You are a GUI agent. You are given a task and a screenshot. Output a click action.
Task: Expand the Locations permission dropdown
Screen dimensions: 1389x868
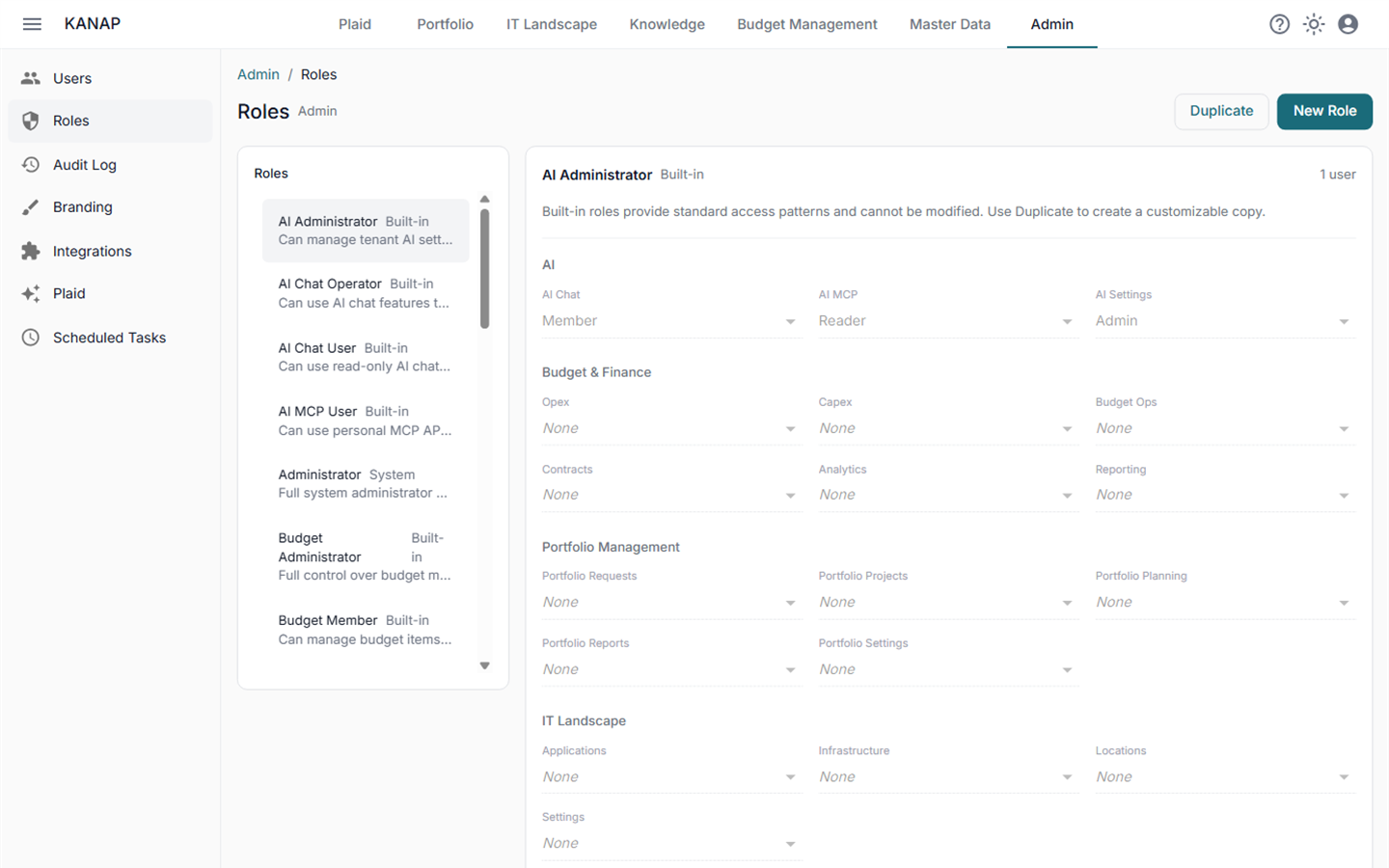[x=1225, y=776]
